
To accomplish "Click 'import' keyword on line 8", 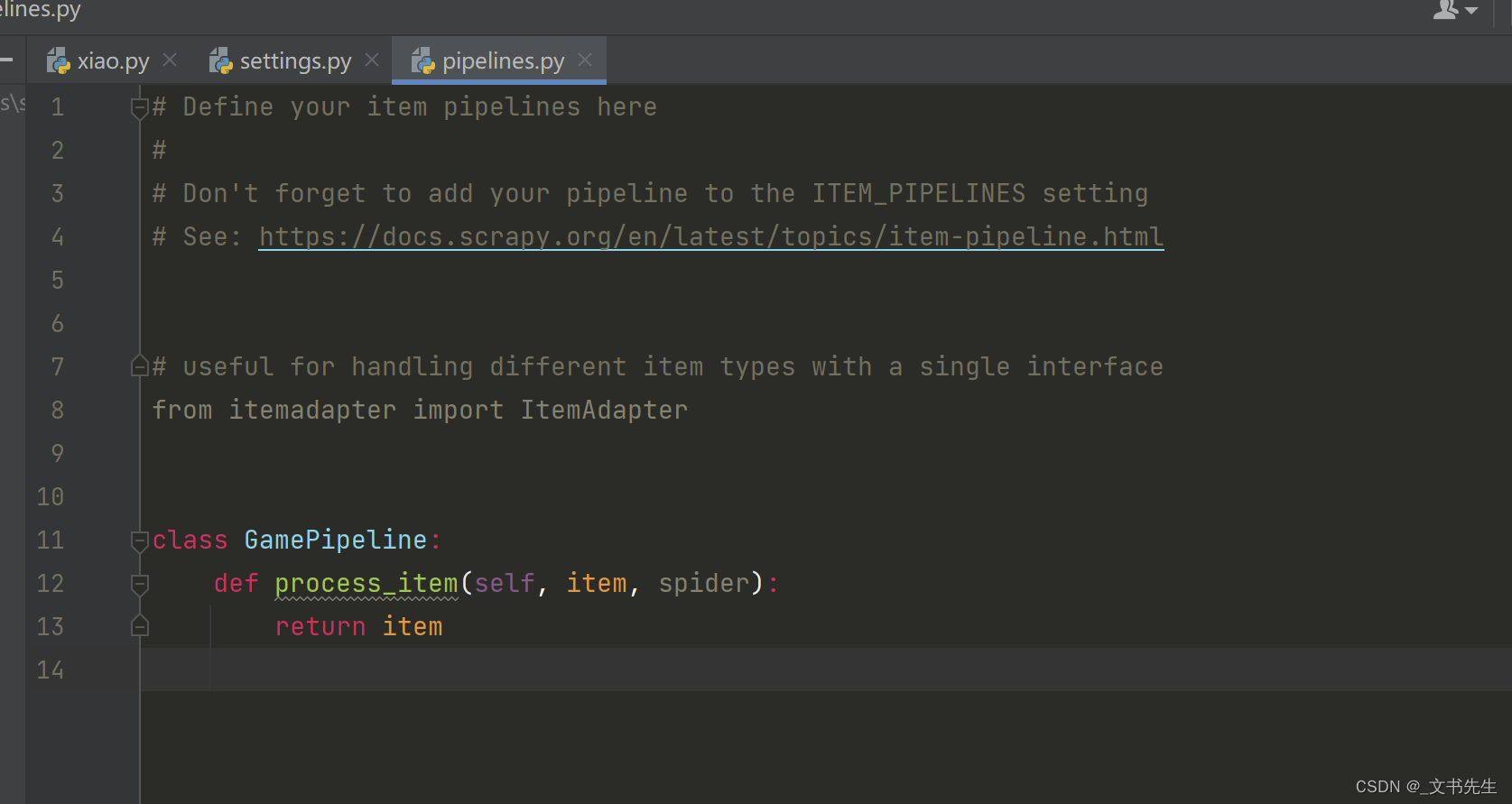I will tap(459, 410).
